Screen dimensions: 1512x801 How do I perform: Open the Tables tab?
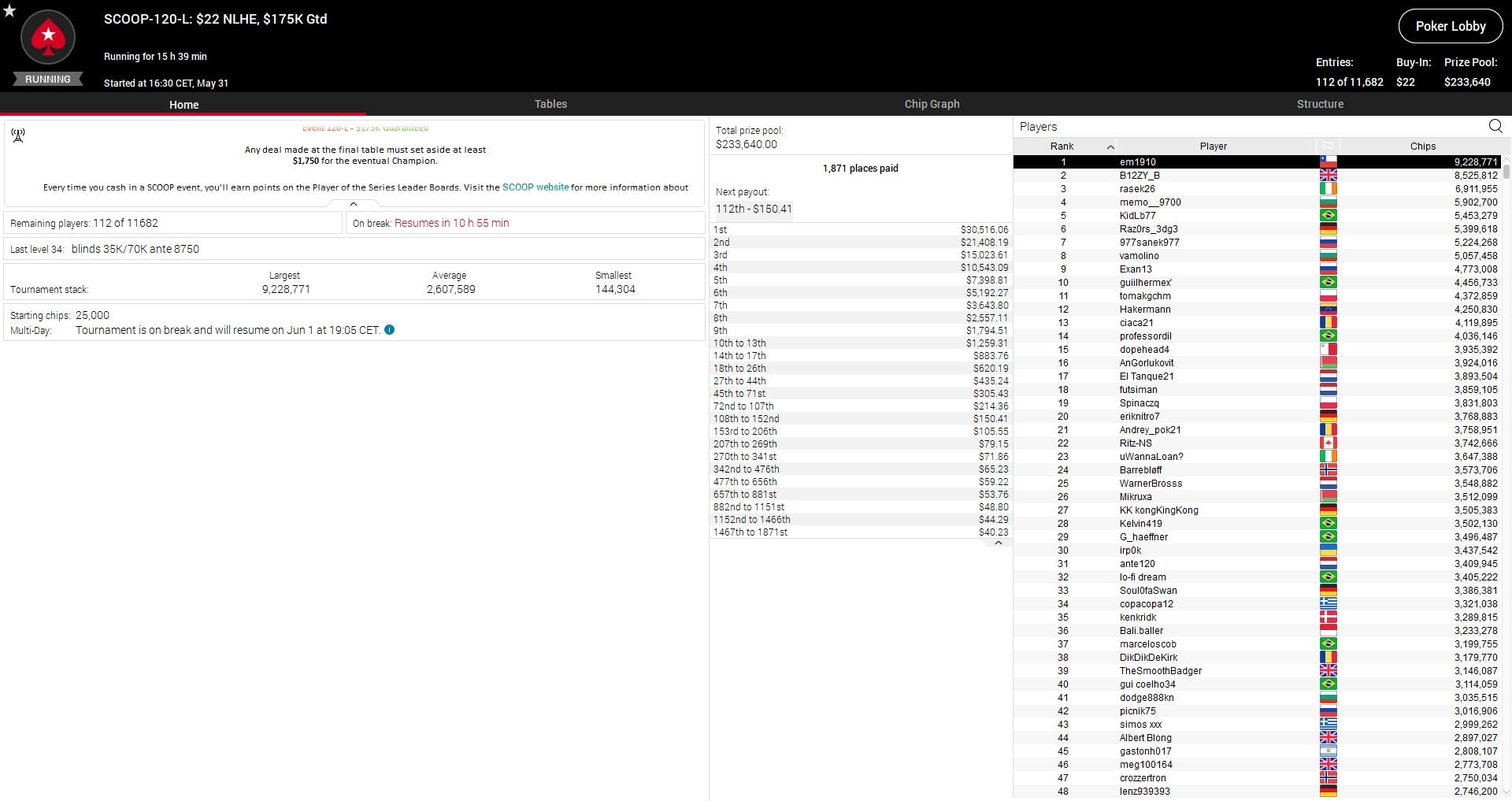(550, 104)
